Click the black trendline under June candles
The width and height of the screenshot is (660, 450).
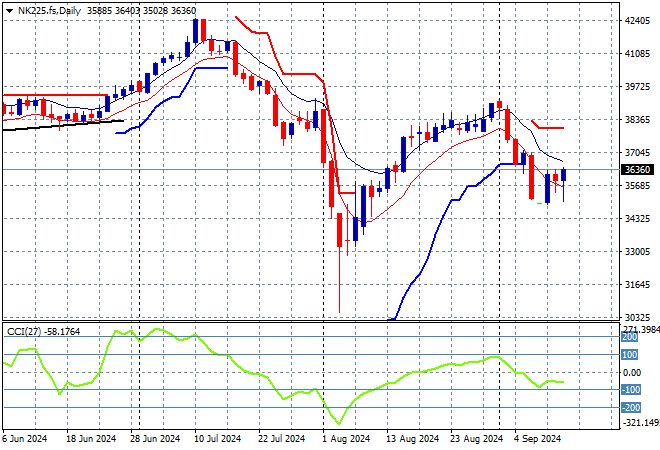click(60, 125)
